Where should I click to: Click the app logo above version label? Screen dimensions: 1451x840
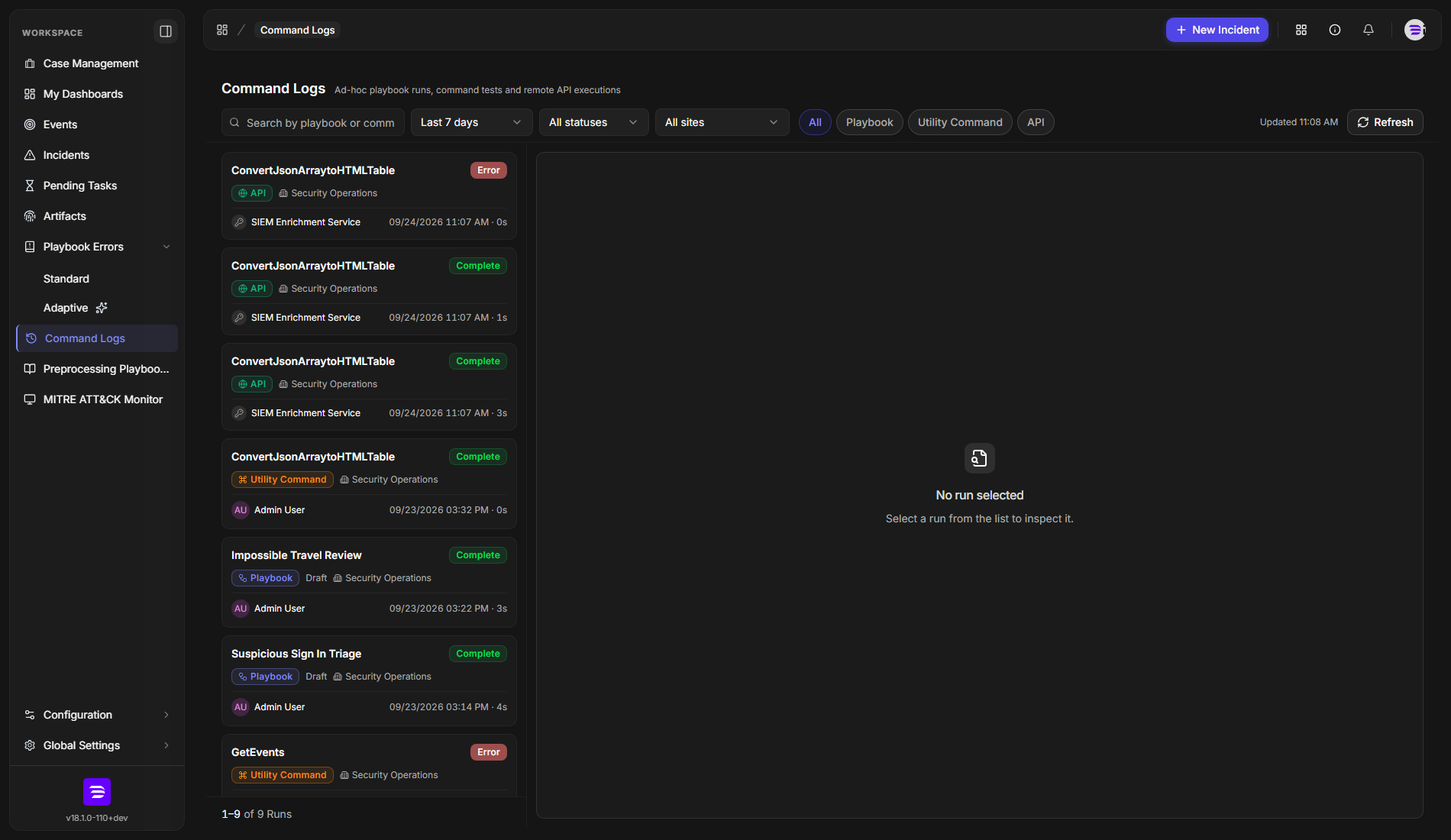pyautogui.click(x=97, y=792)
